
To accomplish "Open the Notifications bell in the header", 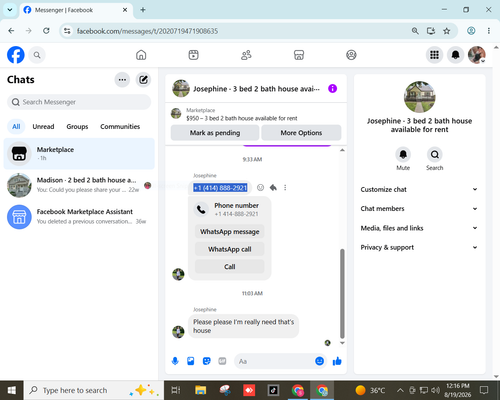I will coord(455,55).
